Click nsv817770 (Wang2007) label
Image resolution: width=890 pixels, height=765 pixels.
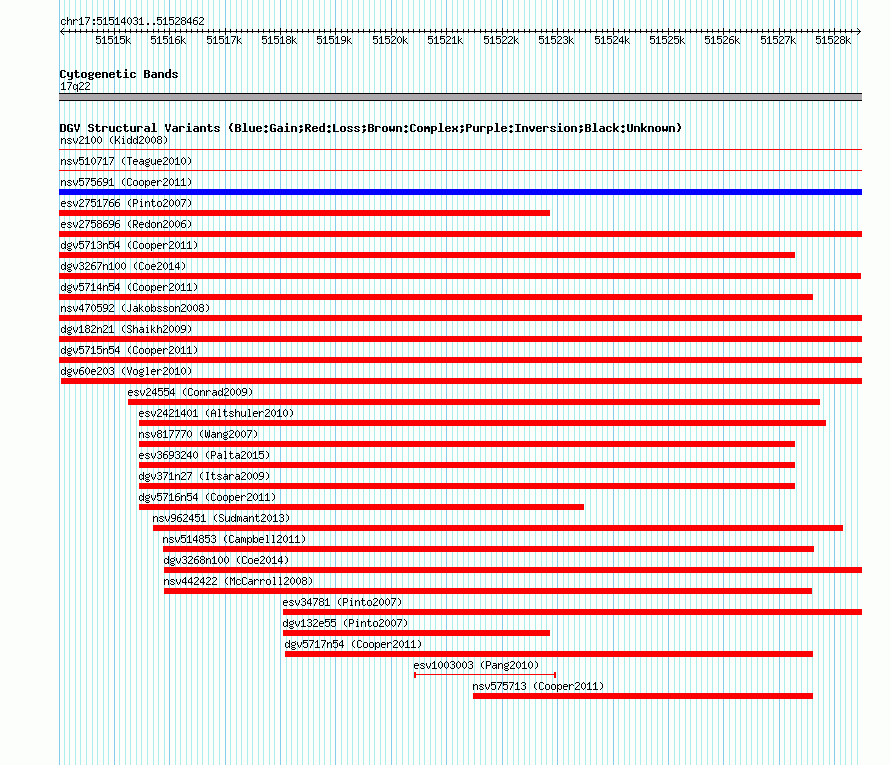pos(198,434)
